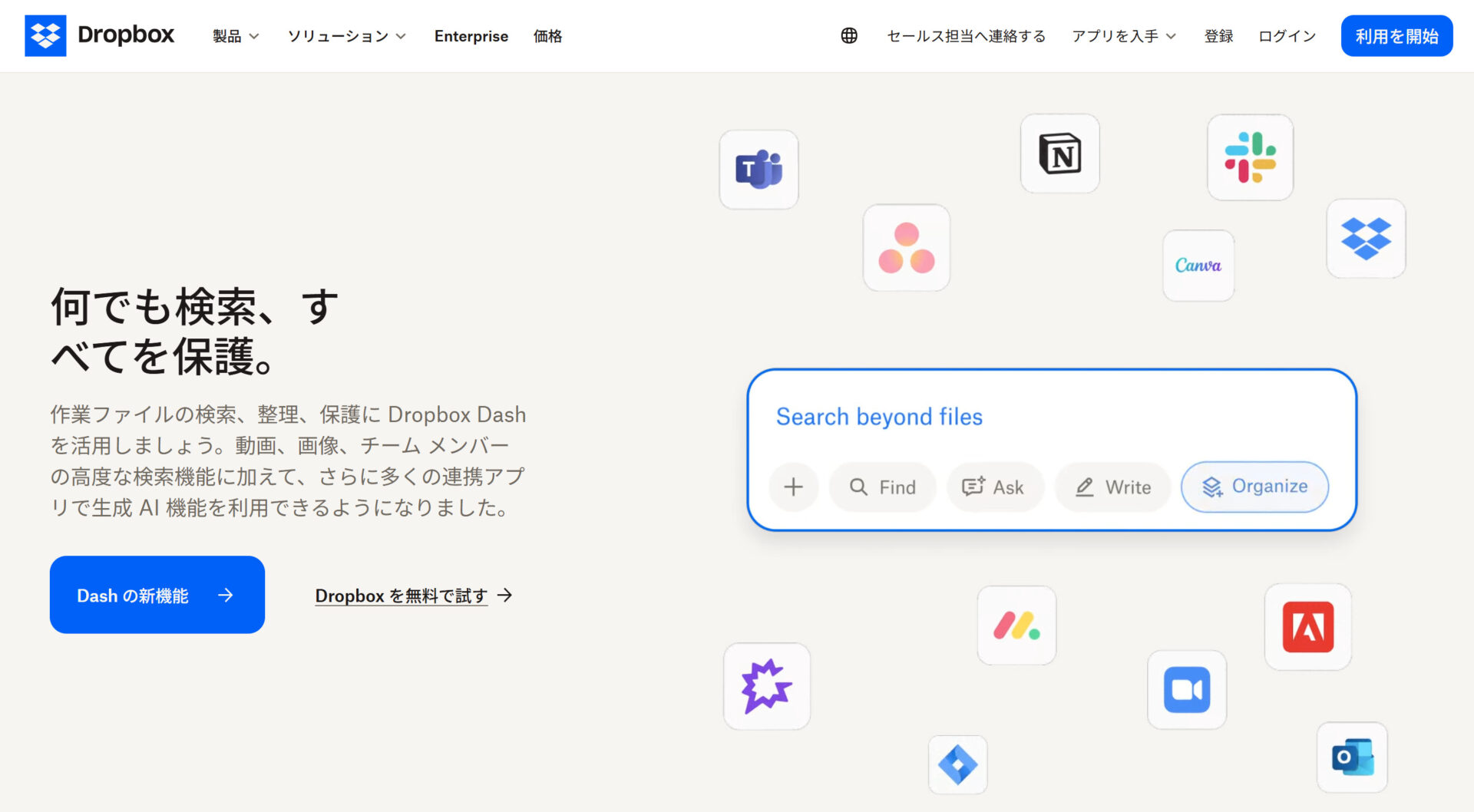This screenshot has height=812, width=1474.
Task: Toggle the Organize mode in the search bar
Action: [x=1254, y=487]
